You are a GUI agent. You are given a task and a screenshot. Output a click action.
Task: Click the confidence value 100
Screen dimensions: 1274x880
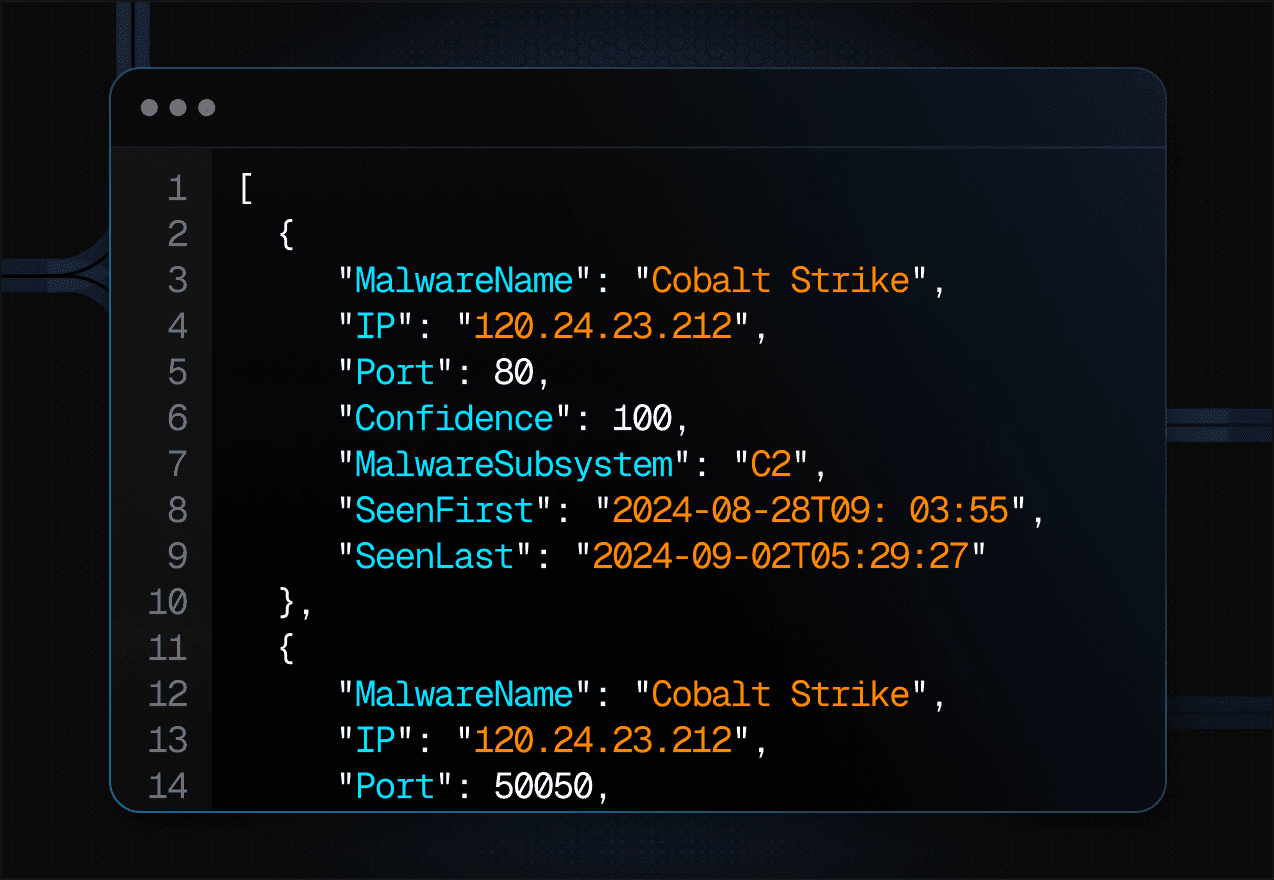point(642,418)
